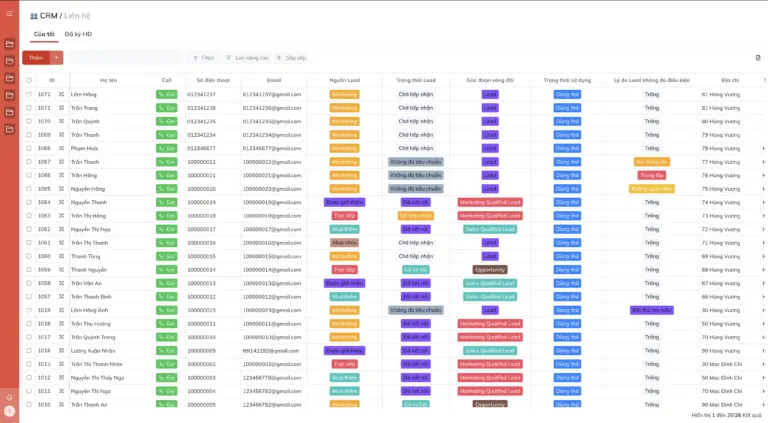Viewport: 768px width, 423px height.
Task: Select the checkbox for row ID 1070
Action: pyautogui.click(x=29, y=121)
